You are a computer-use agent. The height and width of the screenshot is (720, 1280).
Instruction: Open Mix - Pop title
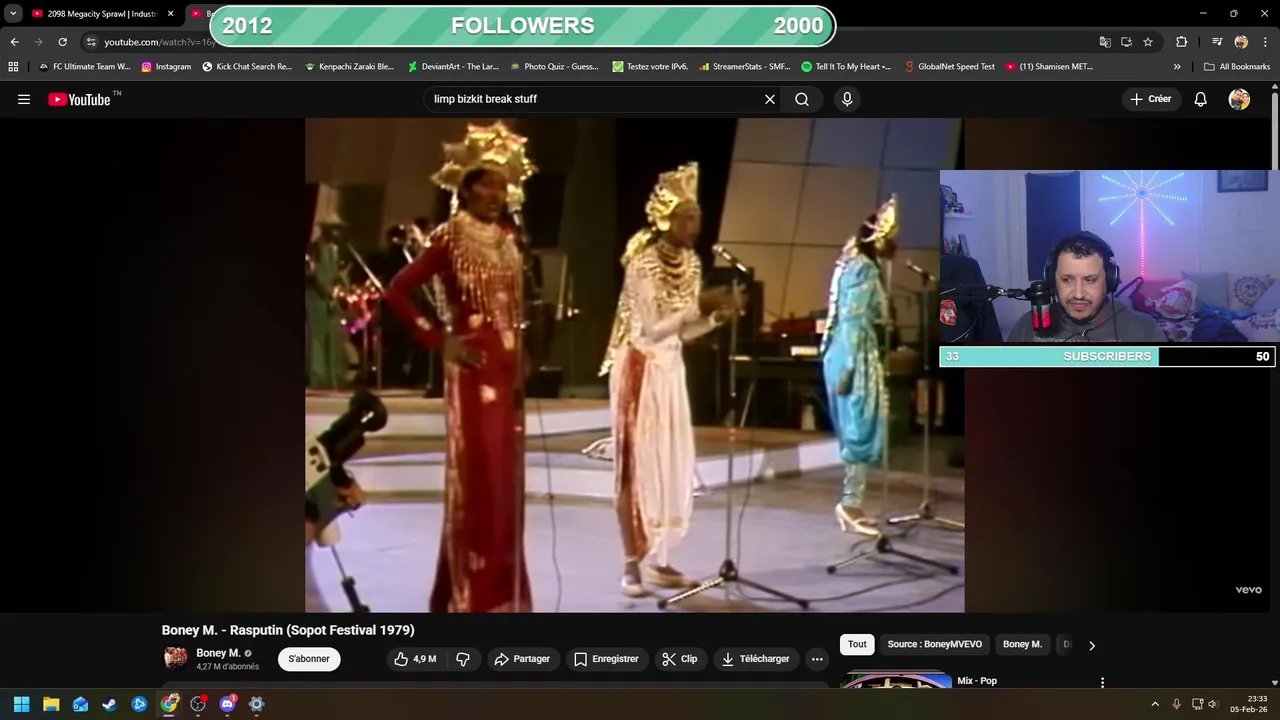pos(977,681)
